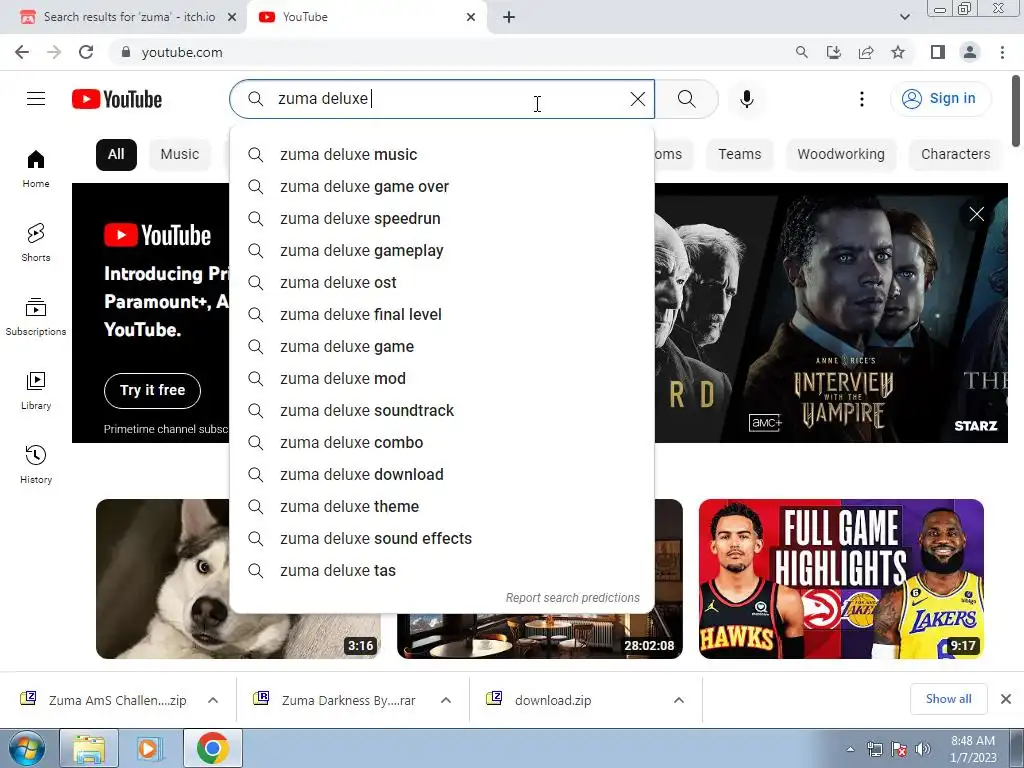Open the Full Game Highlights Hawks Lakers video
Screen dimensions: 1024x768
point(841,579)
